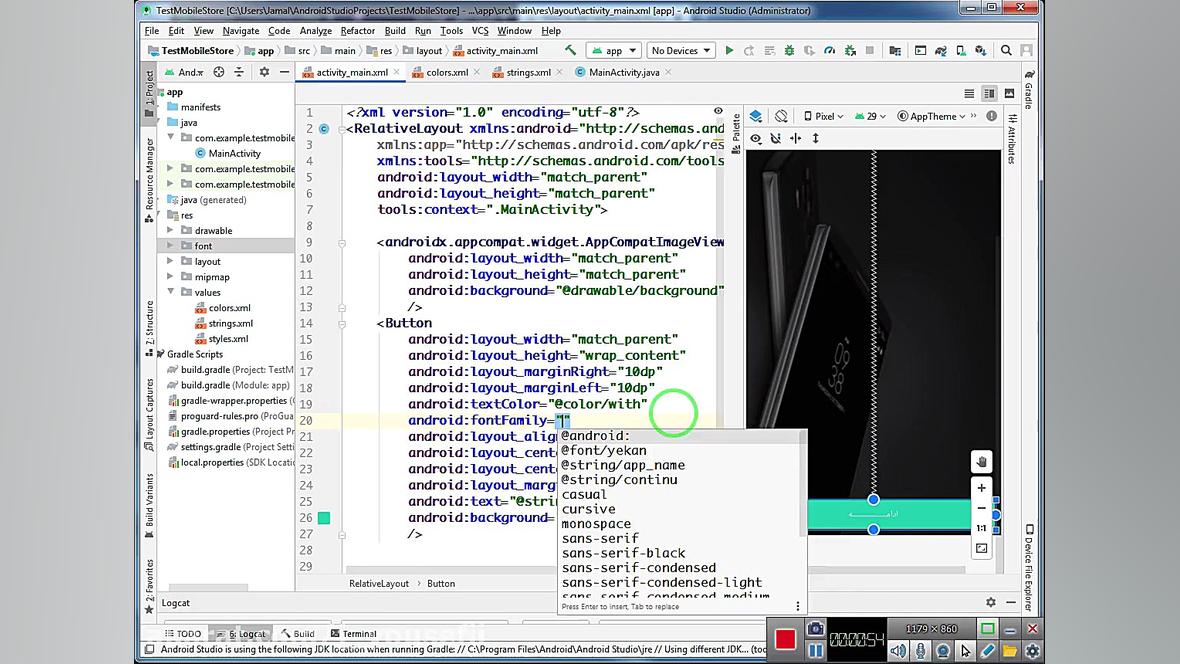Expand the drawable folder in project tree
The height and width of the screenshot is (664, 1180).
tap(170, 230)
